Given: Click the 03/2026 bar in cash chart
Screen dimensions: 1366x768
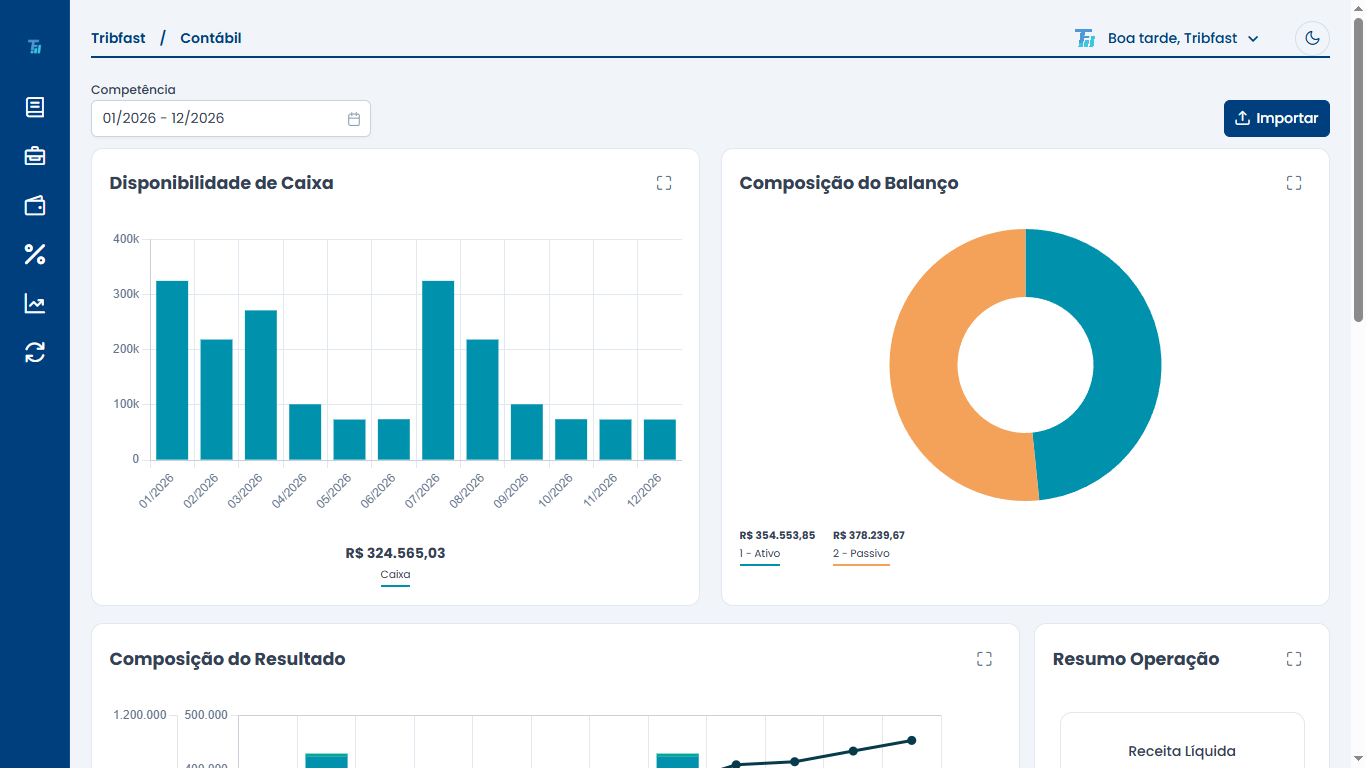Looking at the screenshot, I should tap(261, 385).
